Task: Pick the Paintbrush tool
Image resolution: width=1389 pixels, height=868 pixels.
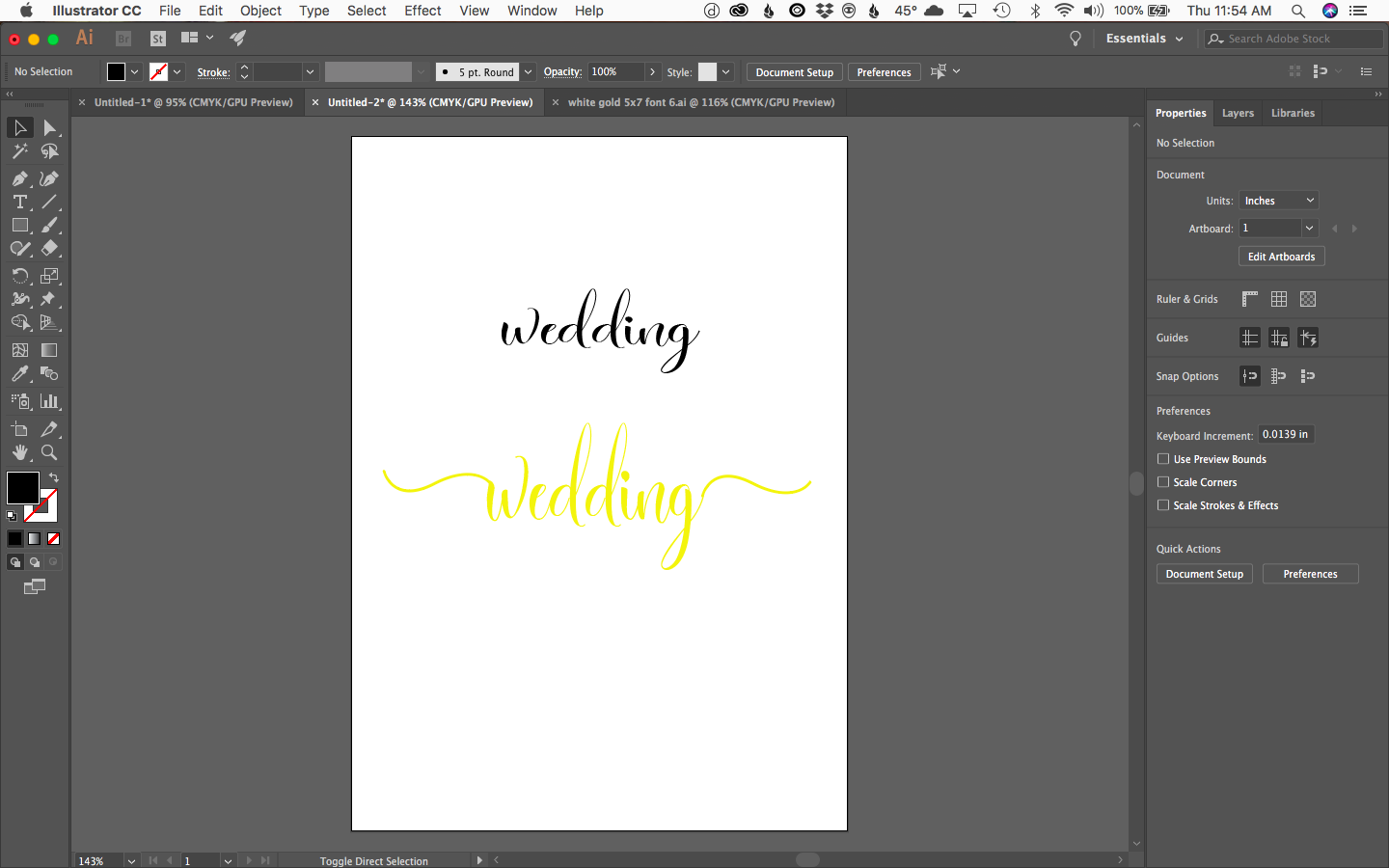Action: [49, 225]
